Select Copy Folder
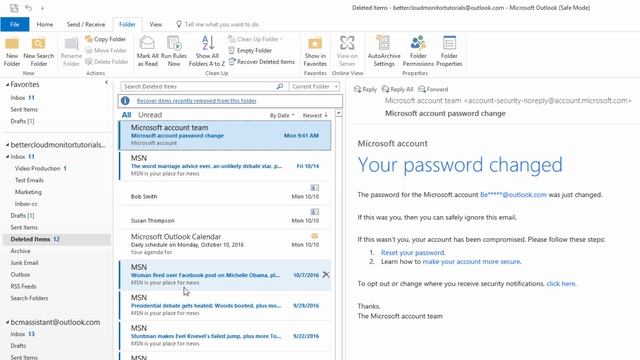Screen dimensions: 640x360 click(106, 39)
